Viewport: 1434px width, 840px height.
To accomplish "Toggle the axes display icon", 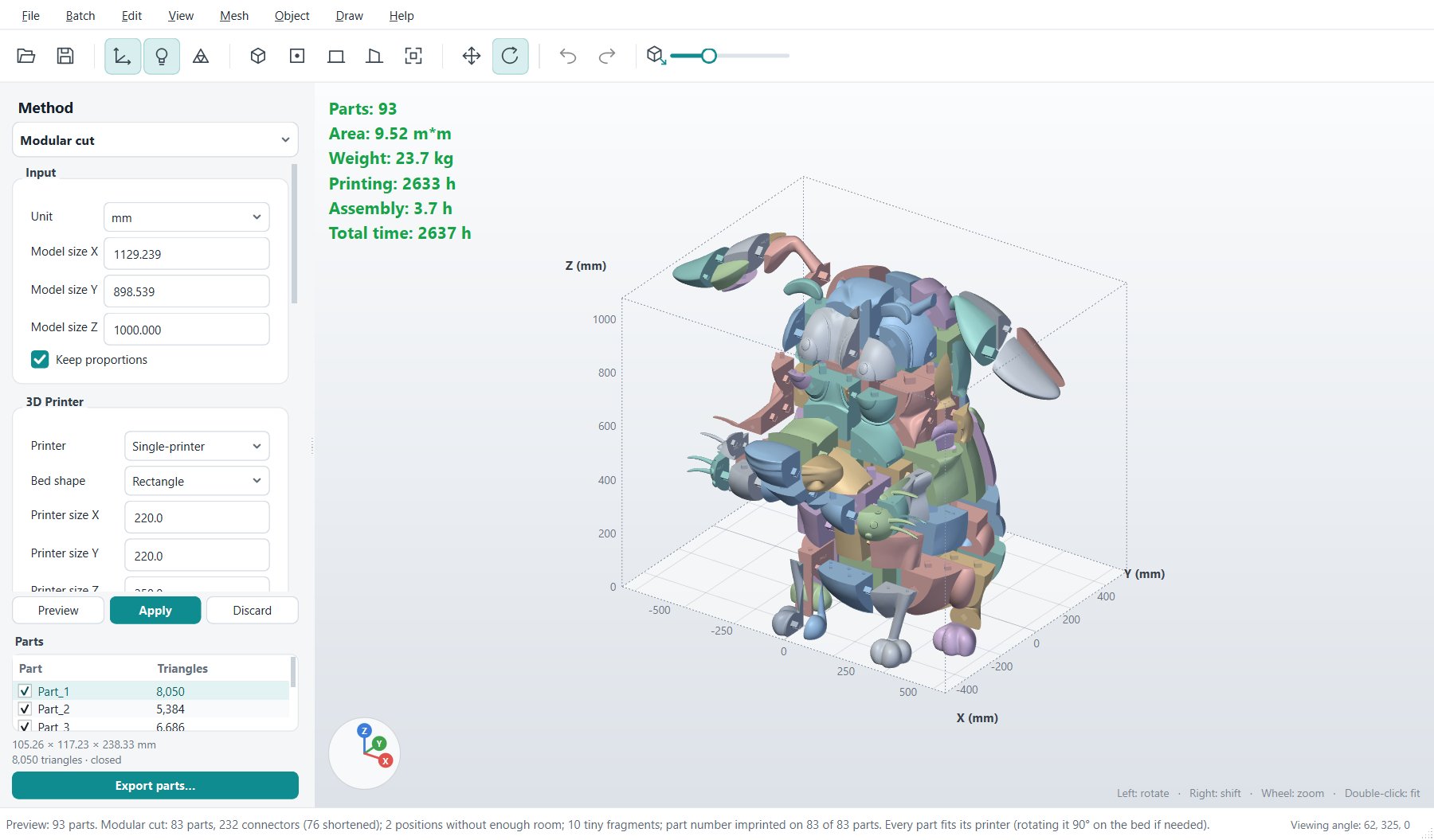I will (123, 56).
